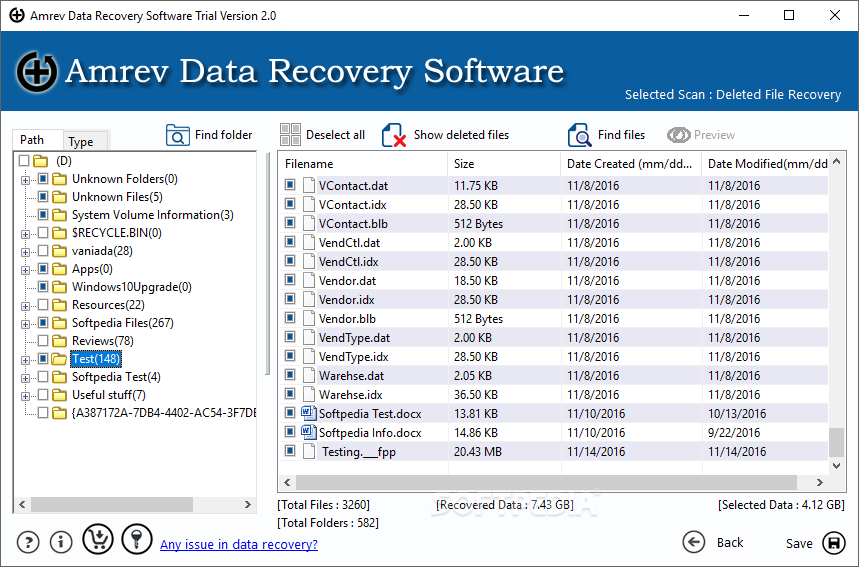859x567 pixels.
Task: Uncheck the Testing.__fpp file checkbox
Action: [290, 451]
